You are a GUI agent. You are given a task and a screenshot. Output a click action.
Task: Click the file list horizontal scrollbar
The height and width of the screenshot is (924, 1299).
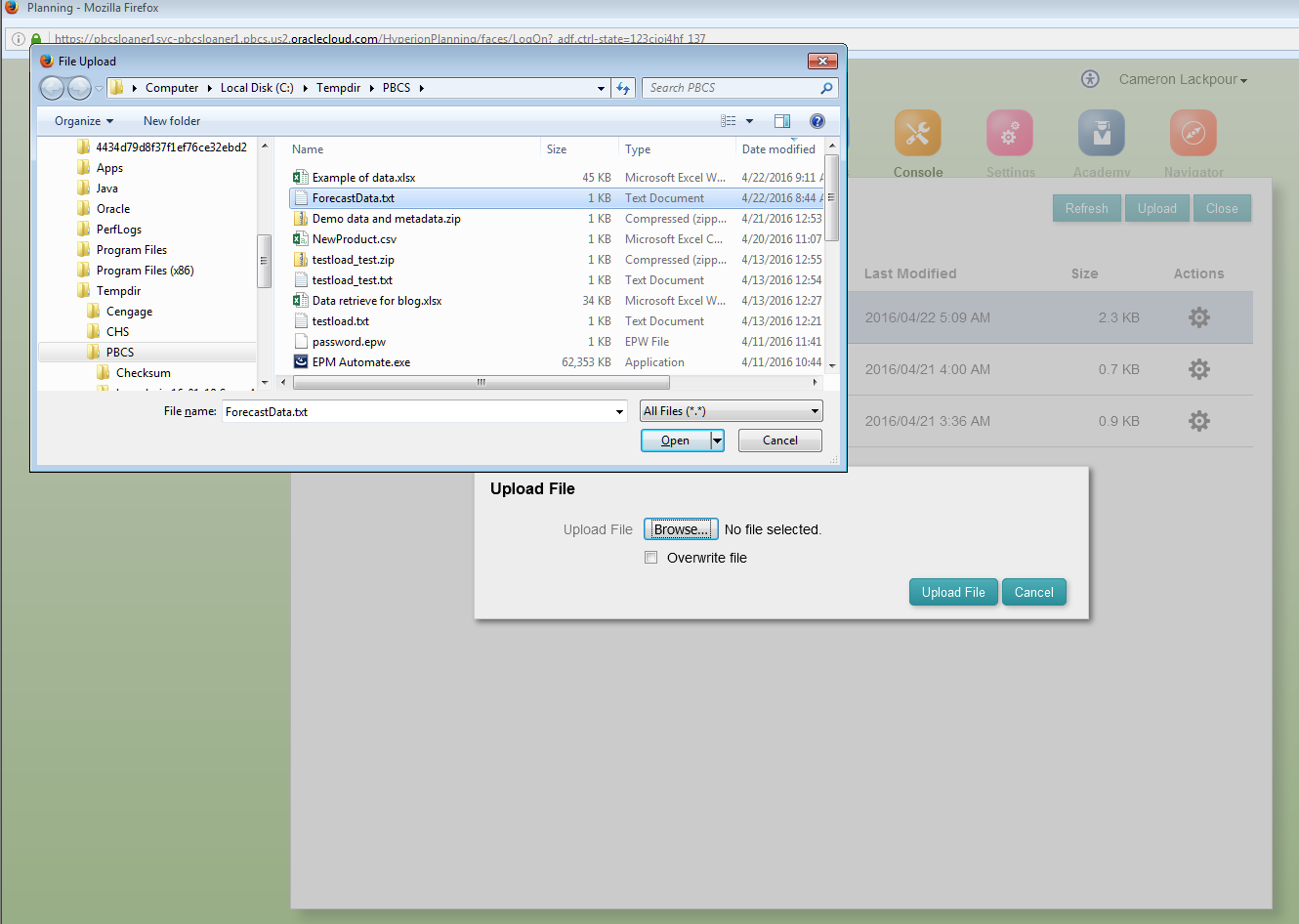(482, 382)
